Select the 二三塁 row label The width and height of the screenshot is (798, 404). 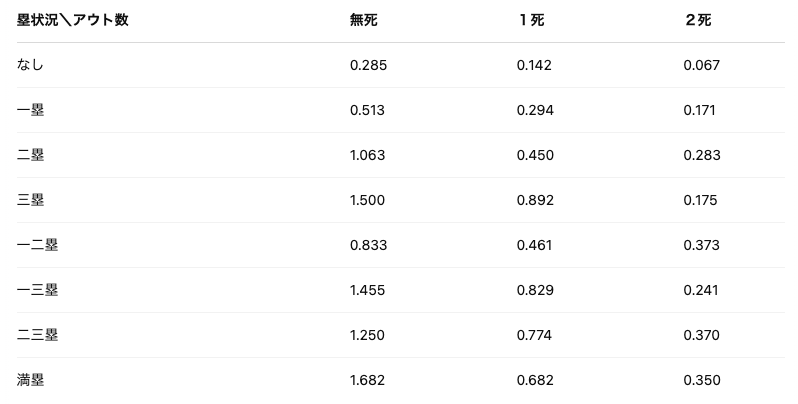(x=38, y=335)
